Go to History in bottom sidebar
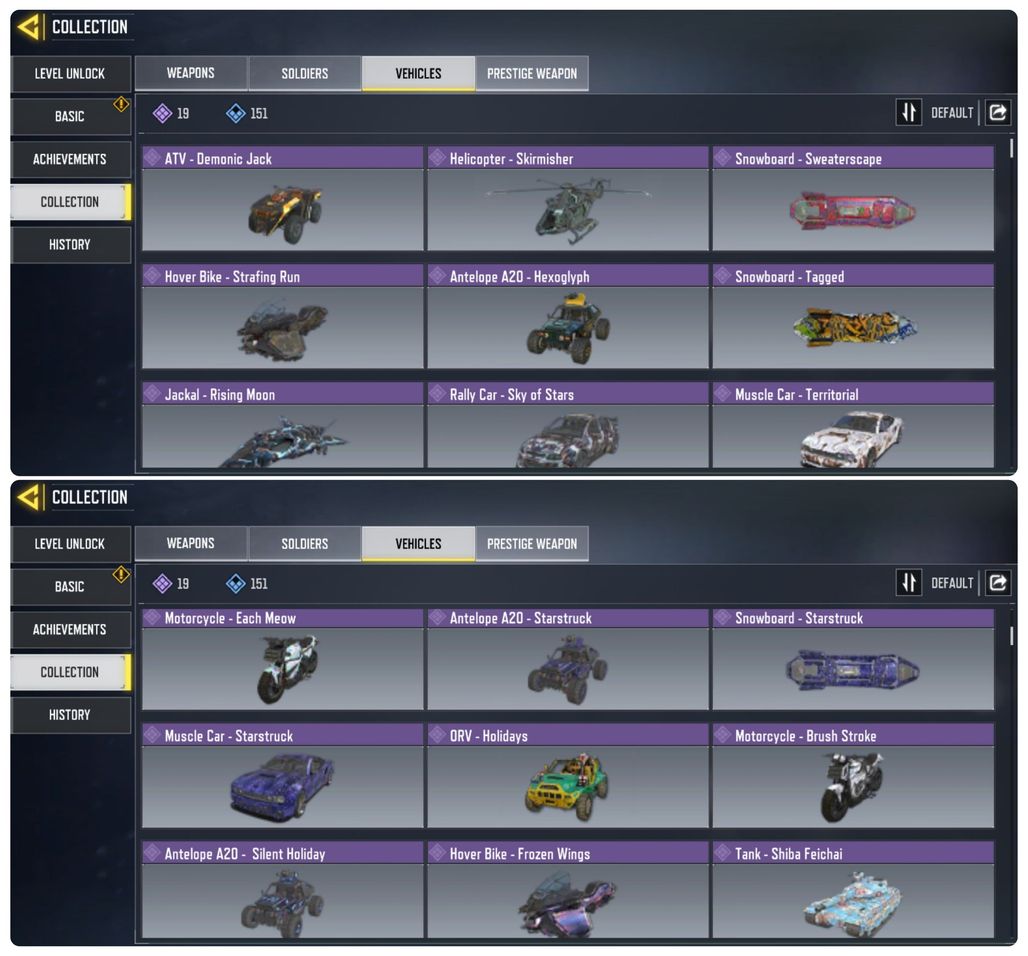 click(70, 715)
